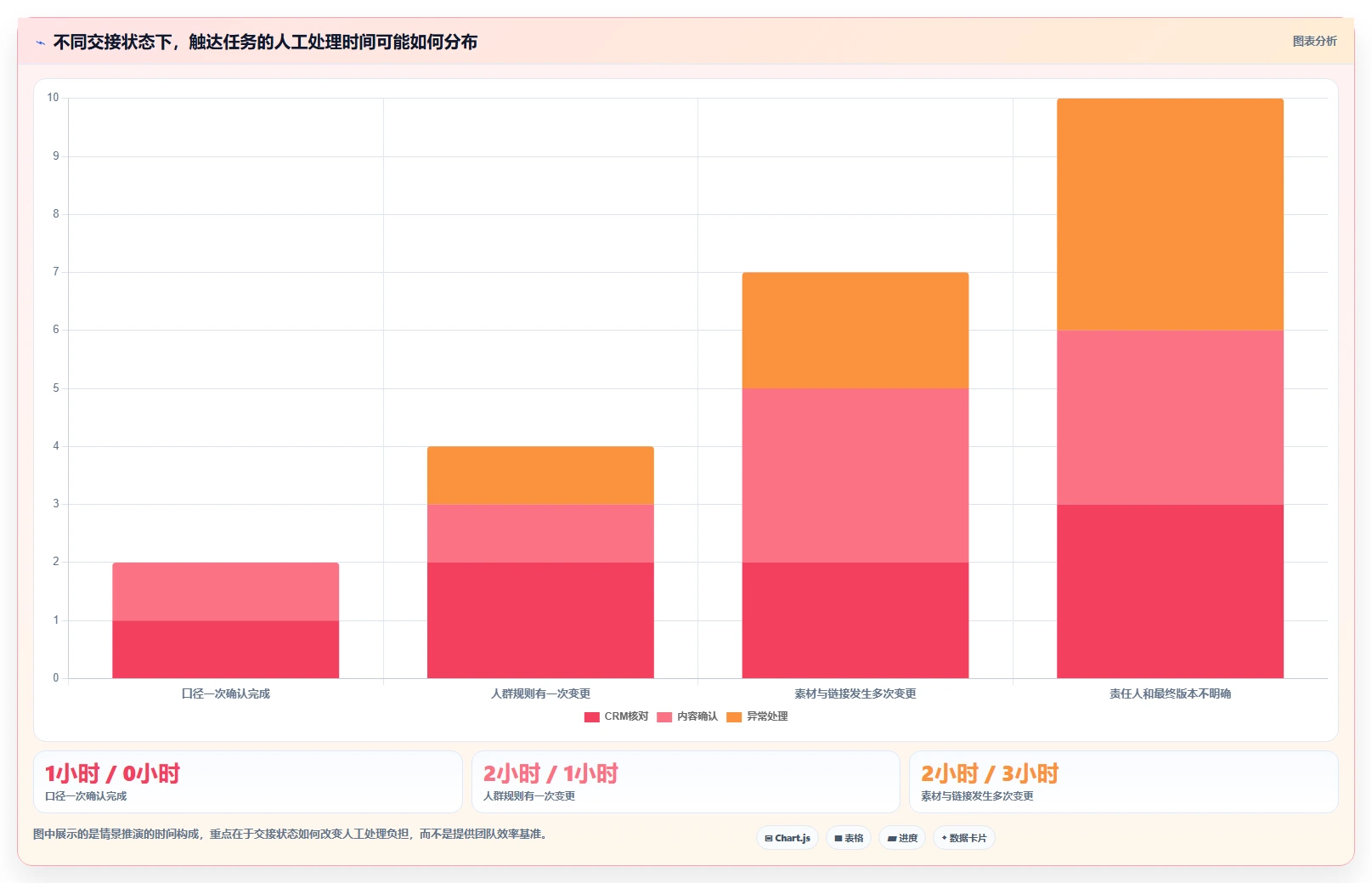Click pink 内容确认 segment of 人群规则有一次变更 bar
This screenshot has height=883, width=1372.
[x=540, y=534]
